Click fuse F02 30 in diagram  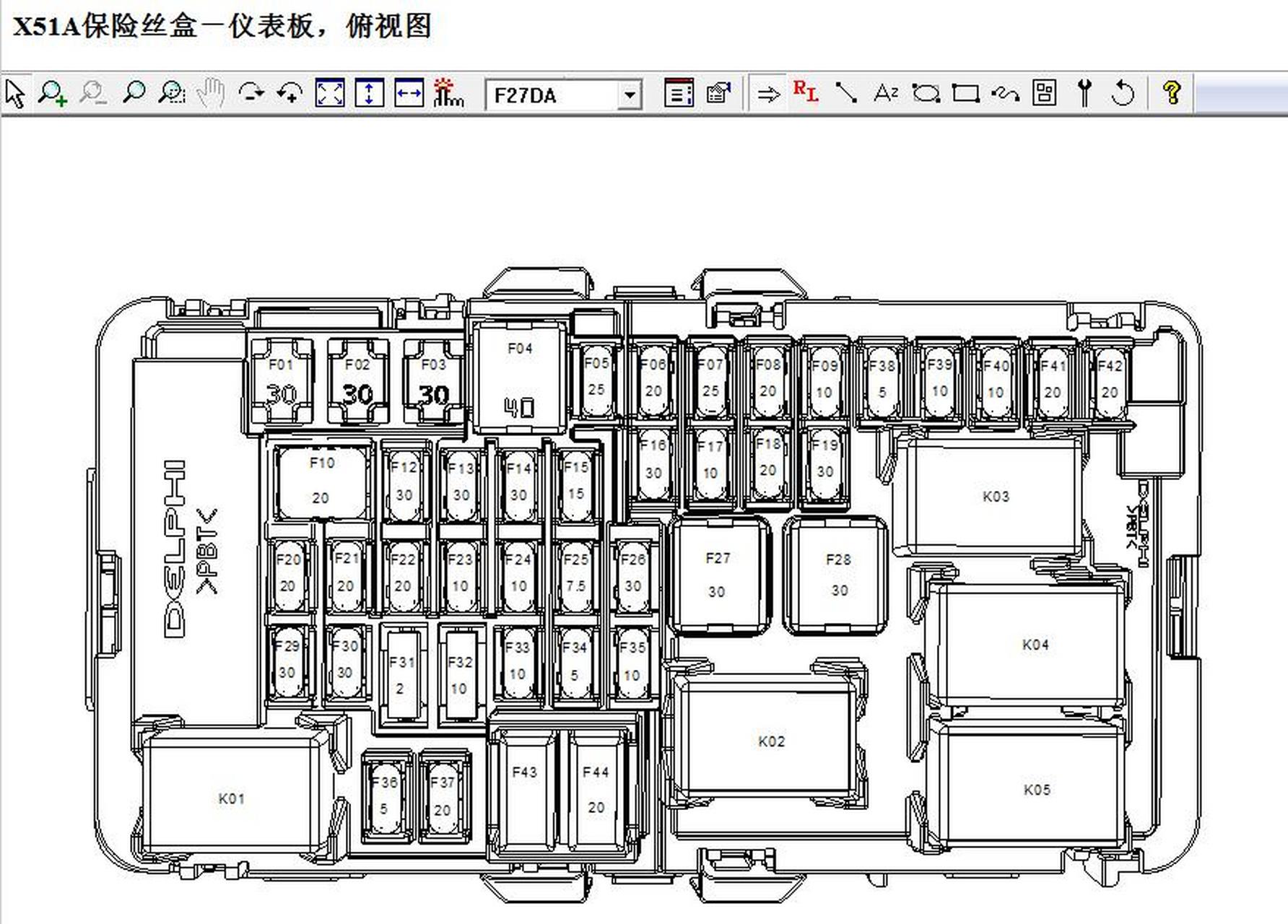(x=357, y=381)
